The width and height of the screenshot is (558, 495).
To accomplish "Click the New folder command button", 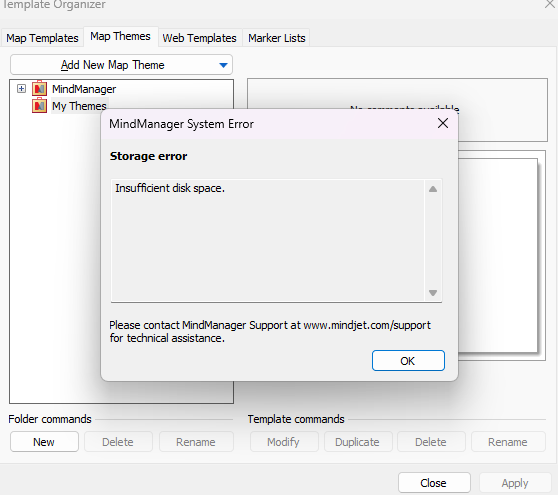I will pyautogui.click(x=44, y=442).
